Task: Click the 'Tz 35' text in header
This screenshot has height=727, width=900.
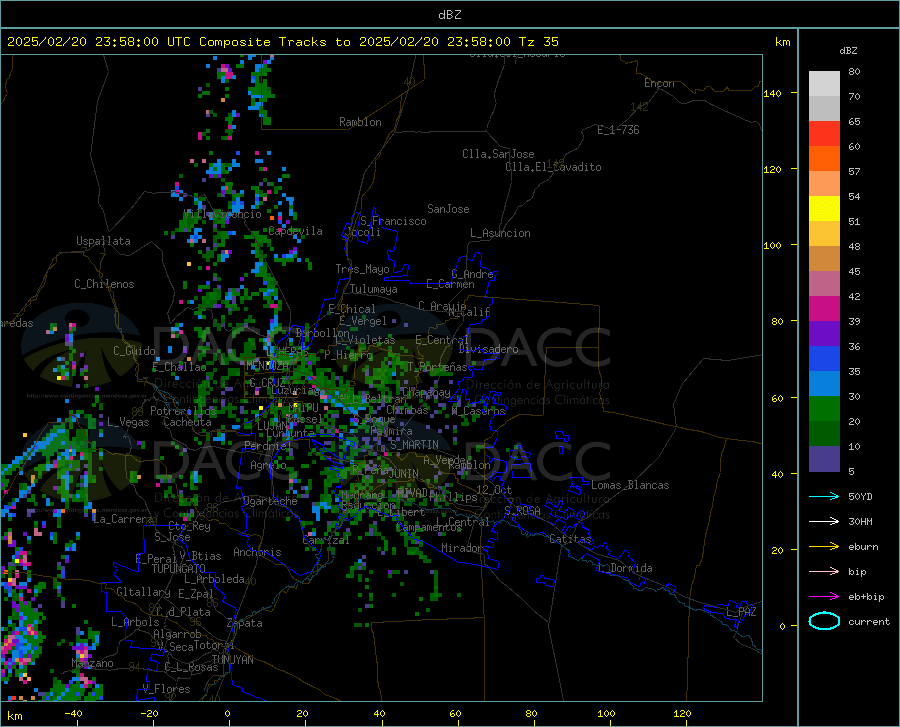Action: coord(538,42)
